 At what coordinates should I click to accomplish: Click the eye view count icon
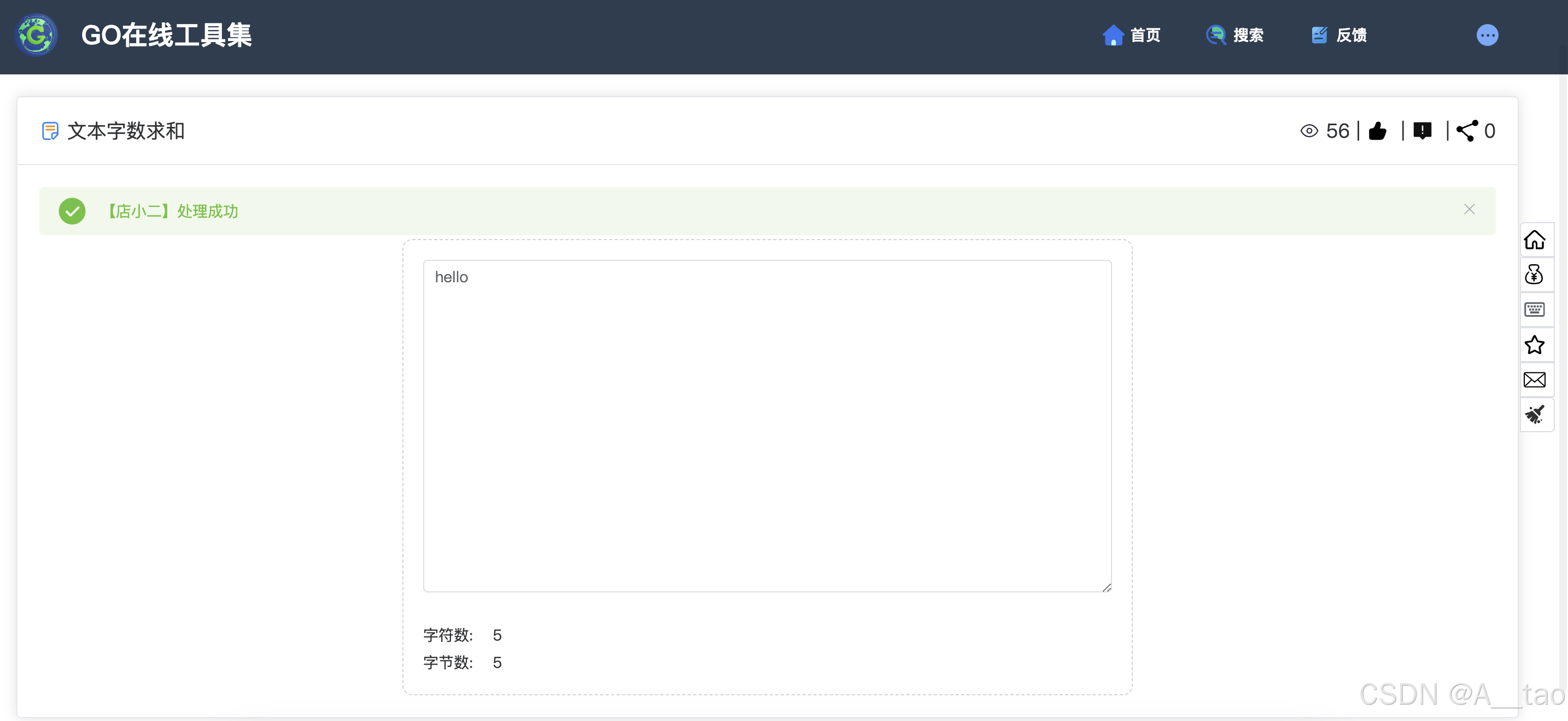(1309, 131)
